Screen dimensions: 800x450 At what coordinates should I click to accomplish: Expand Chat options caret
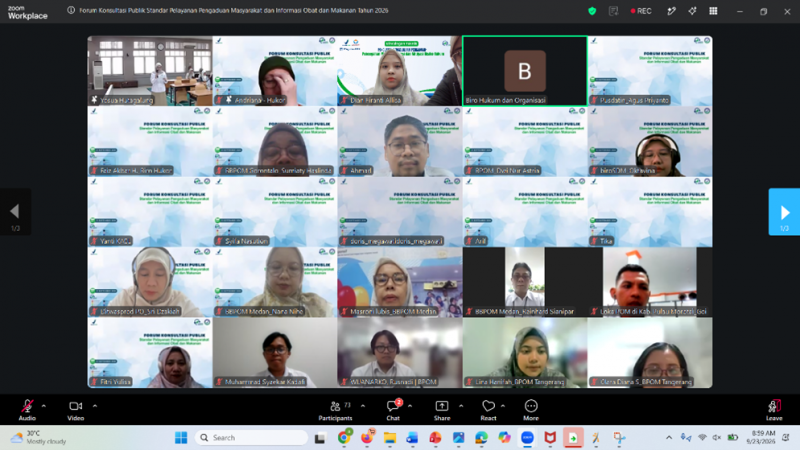410,406
